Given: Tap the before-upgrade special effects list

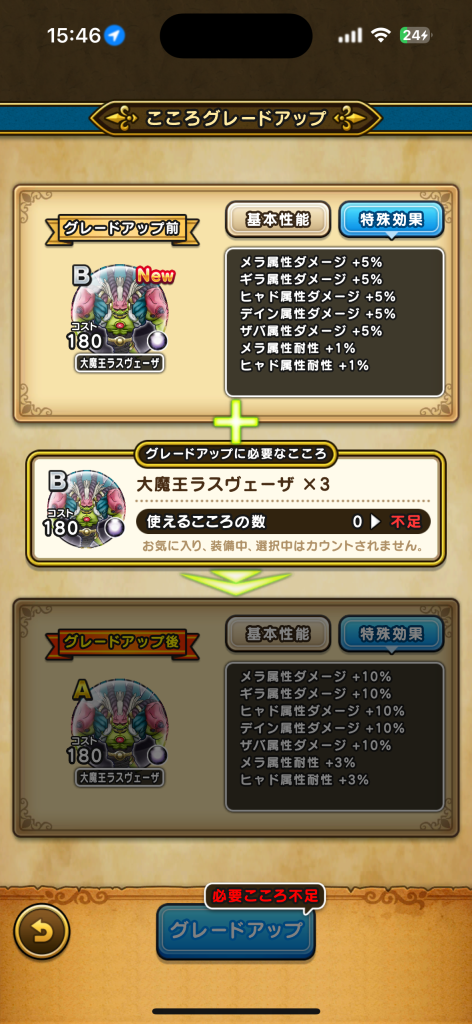Looking at the screenshot, I should coord(335,322).
